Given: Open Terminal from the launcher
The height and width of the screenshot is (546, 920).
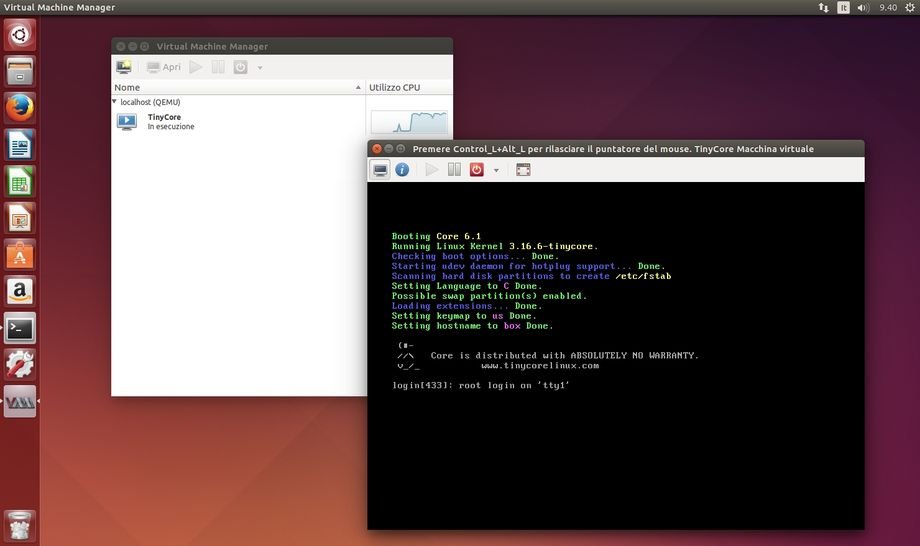Looking at the screenshot, I should click(x=20, y=327).
